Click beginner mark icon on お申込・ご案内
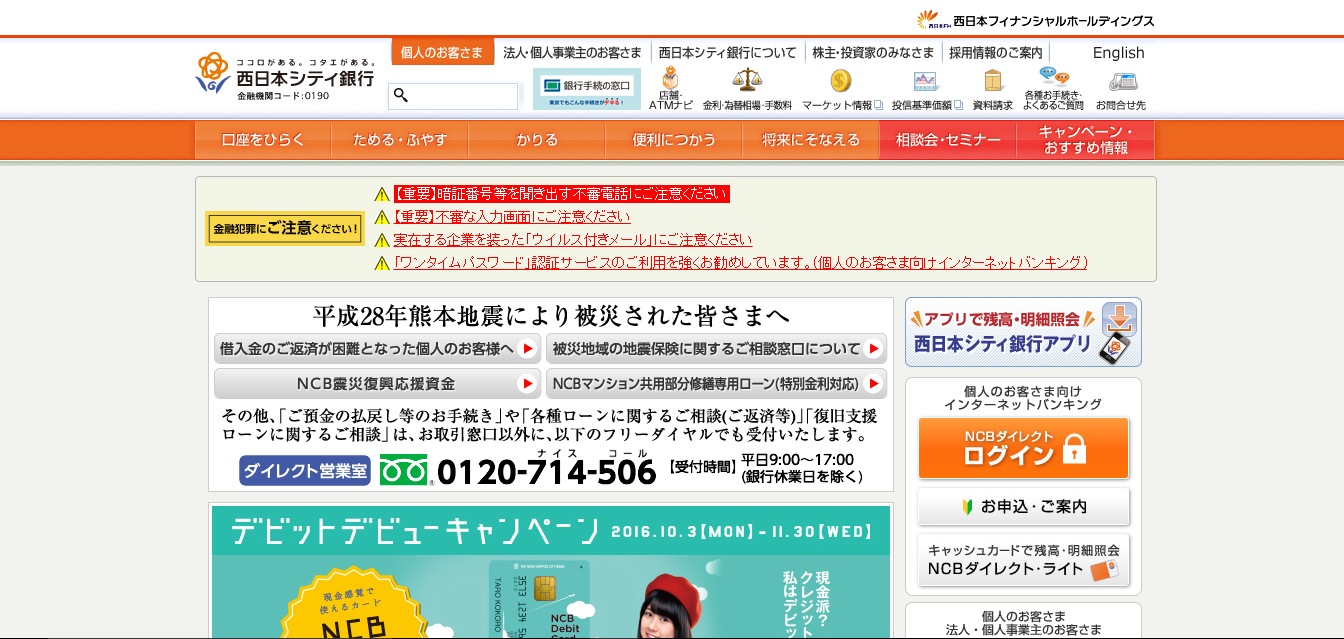This screenshot has height=639, width=1344. pyautogui.click(x=967, y=506)
